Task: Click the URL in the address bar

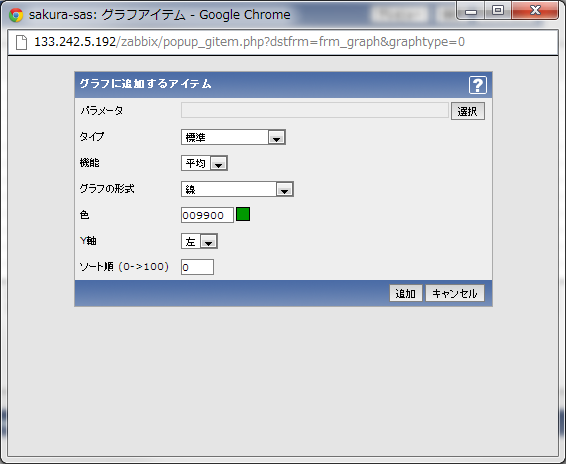Action: point(249,42)
